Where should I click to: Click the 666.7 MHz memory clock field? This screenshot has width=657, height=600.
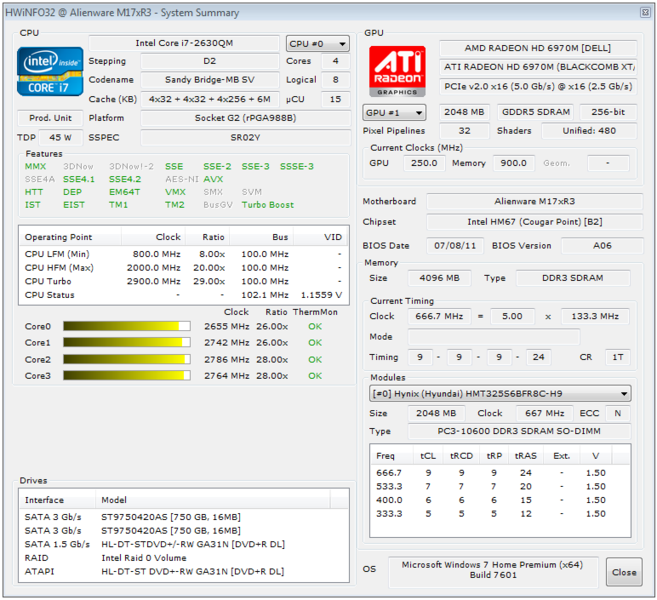[439, 316]
